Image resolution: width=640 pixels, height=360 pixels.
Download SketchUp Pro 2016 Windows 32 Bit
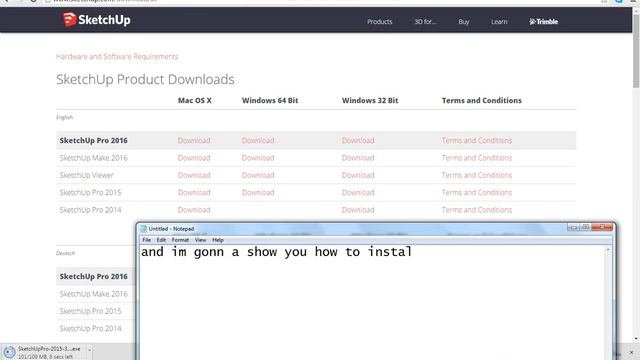click(x=358, y=140)
